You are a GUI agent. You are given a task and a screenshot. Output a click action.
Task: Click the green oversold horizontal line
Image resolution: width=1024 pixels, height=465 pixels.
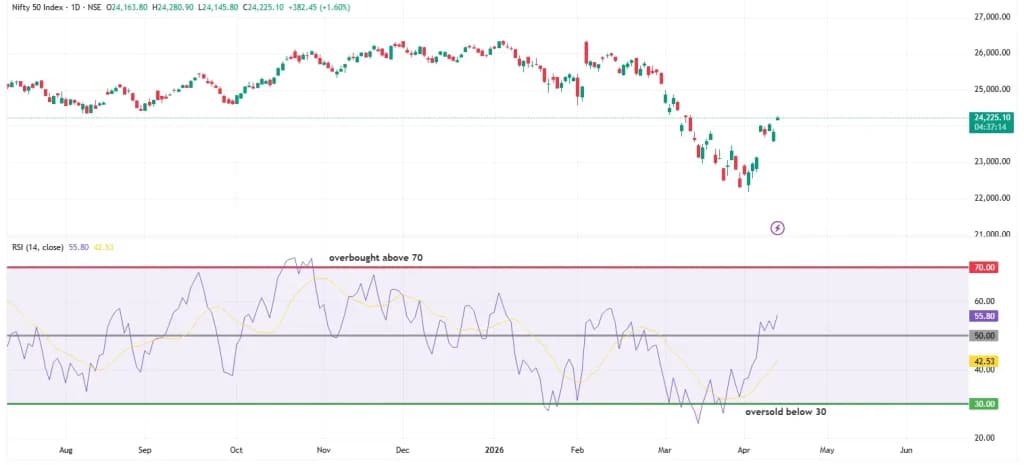pyautogui.click(x=487, y=404)
